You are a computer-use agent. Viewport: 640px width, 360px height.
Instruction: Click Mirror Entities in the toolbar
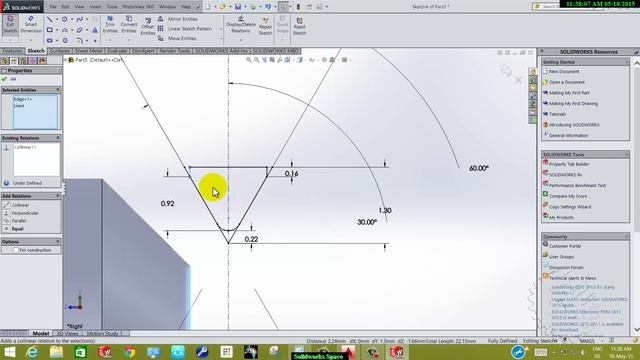pos(178,19)
